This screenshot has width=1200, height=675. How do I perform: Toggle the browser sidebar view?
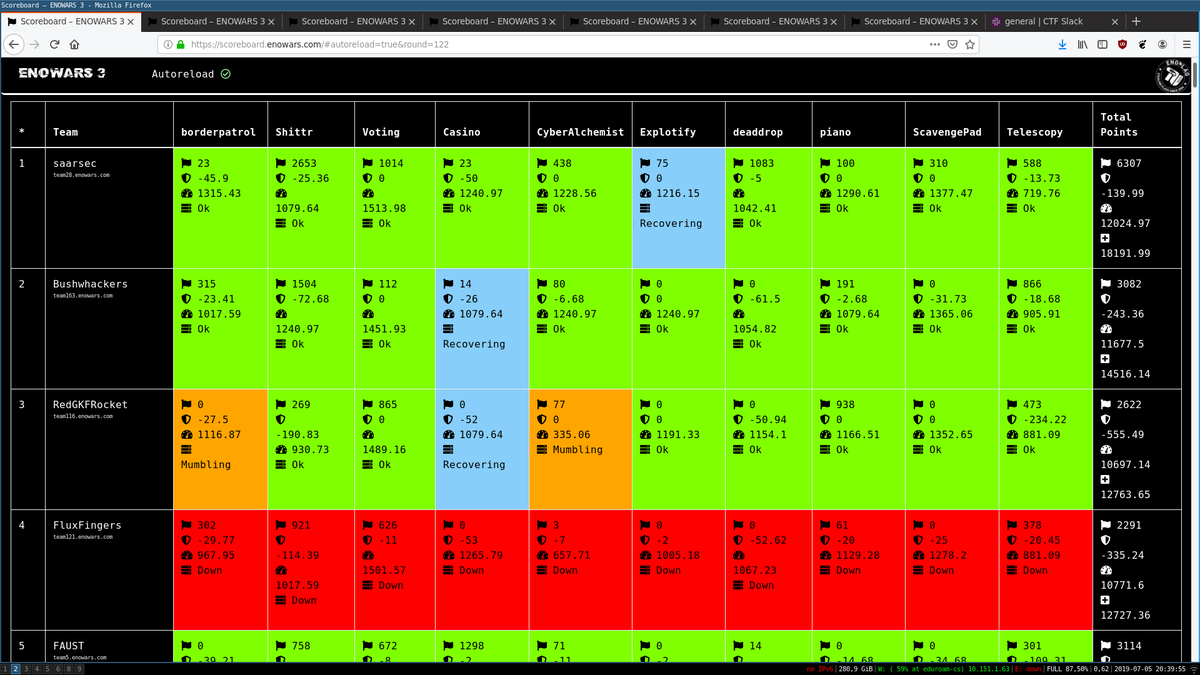point(1102,44)
